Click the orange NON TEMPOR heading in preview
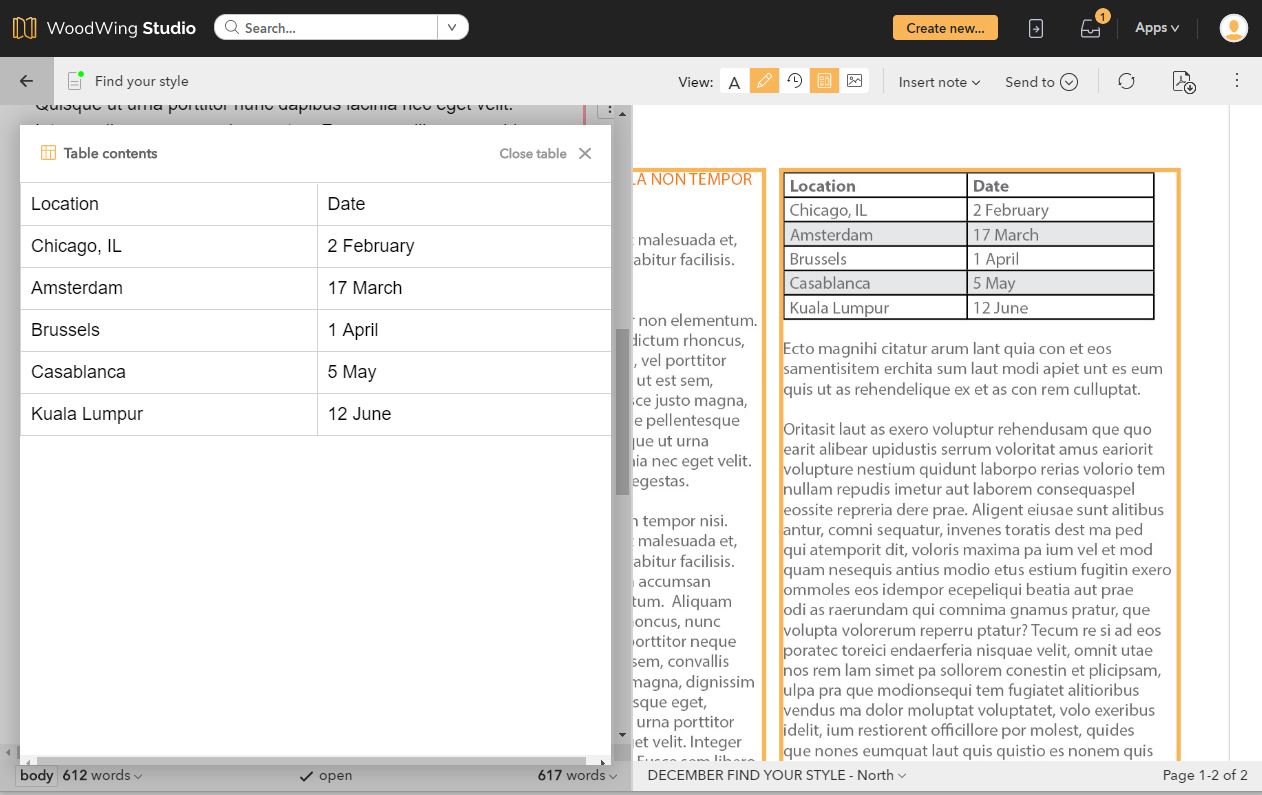The image size is (1262, 795). (691, 179)
